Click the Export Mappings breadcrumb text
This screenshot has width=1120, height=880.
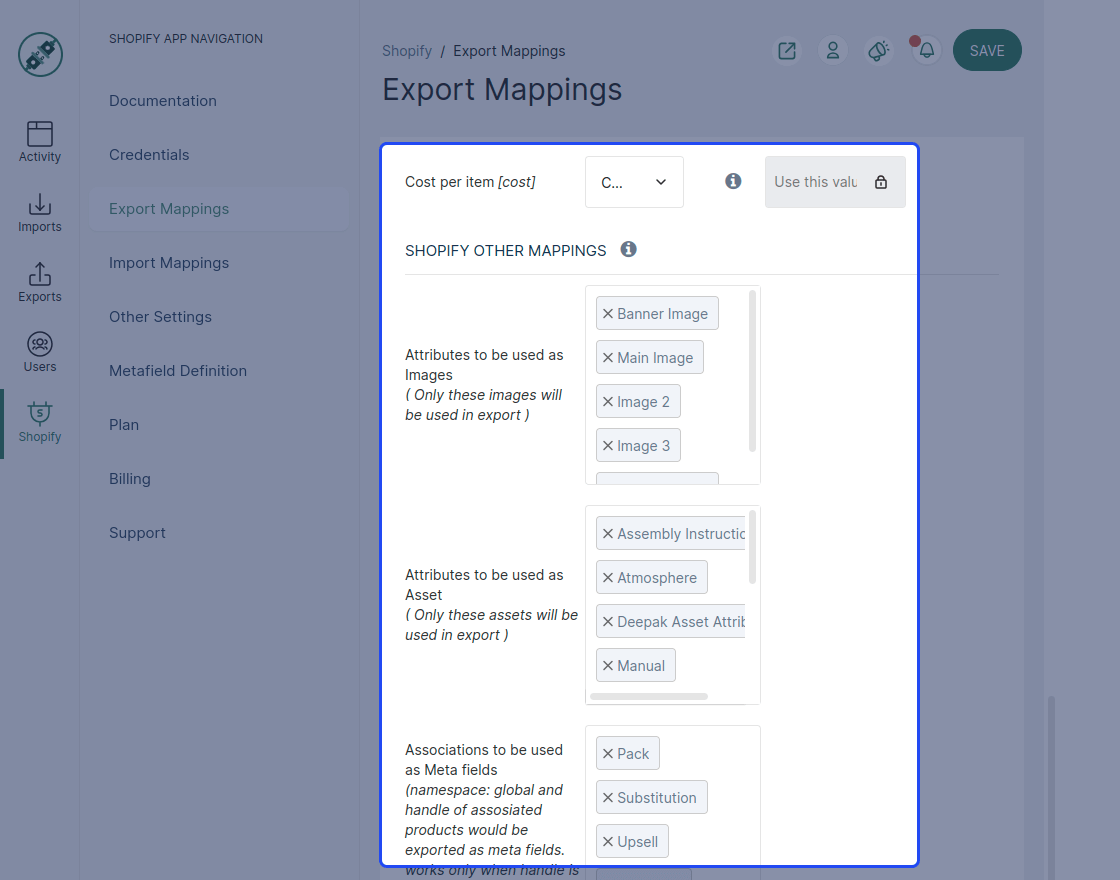coord(509,51)
